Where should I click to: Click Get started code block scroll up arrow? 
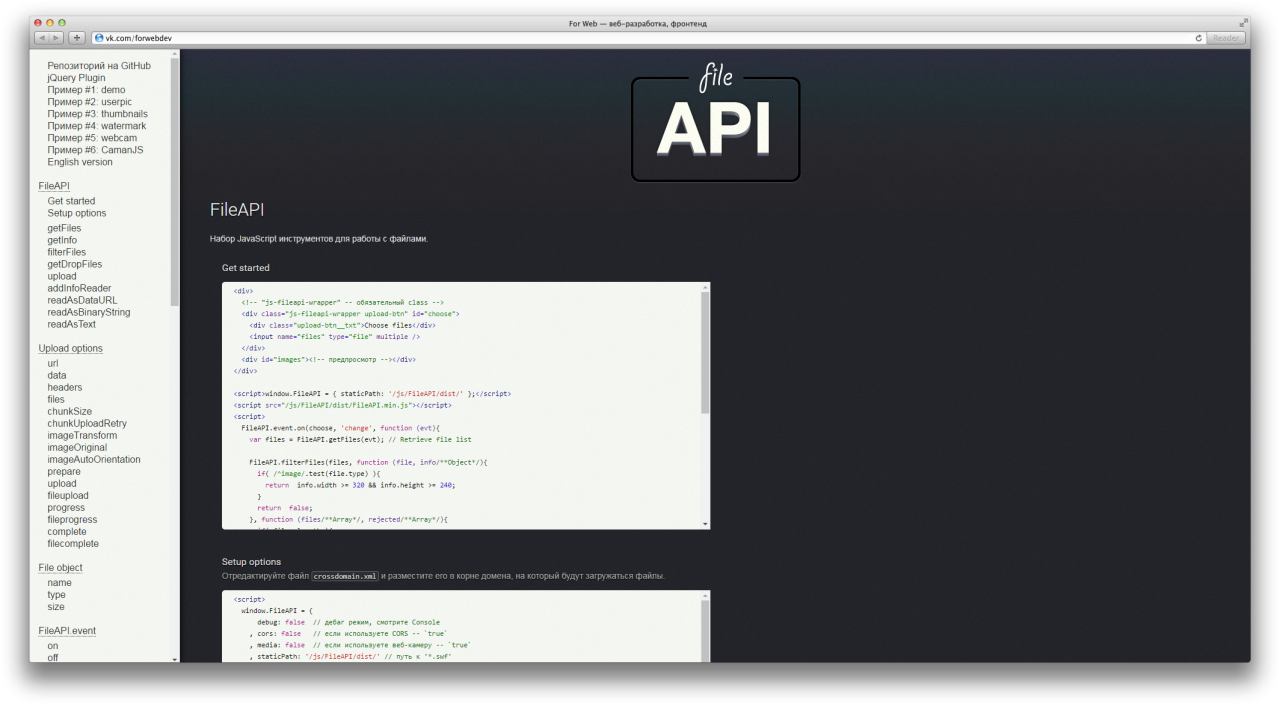click(x=705, y=287)
